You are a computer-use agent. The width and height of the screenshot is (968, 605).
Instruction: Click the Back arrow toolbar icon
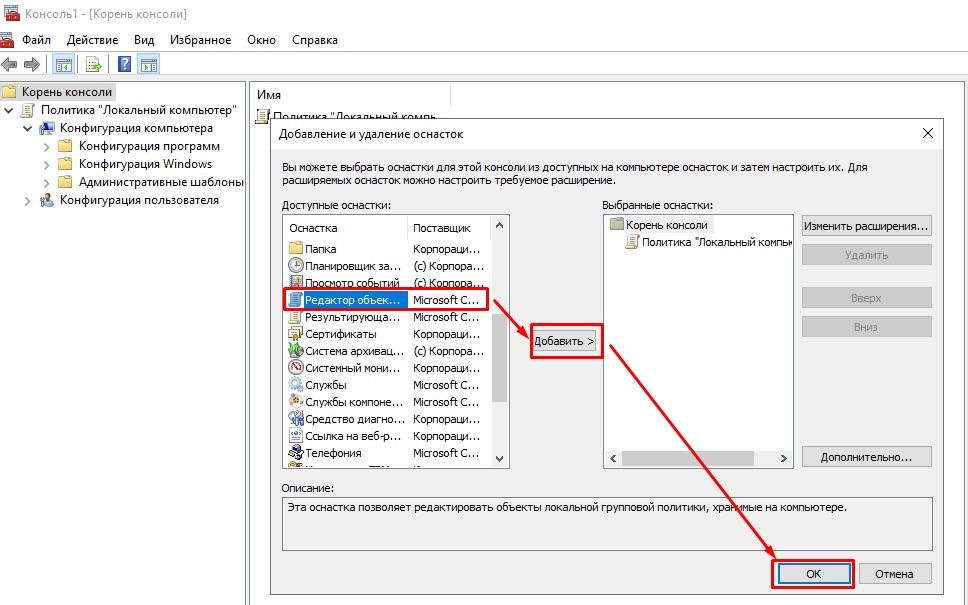pyautogui.click(x=9, y=64)
